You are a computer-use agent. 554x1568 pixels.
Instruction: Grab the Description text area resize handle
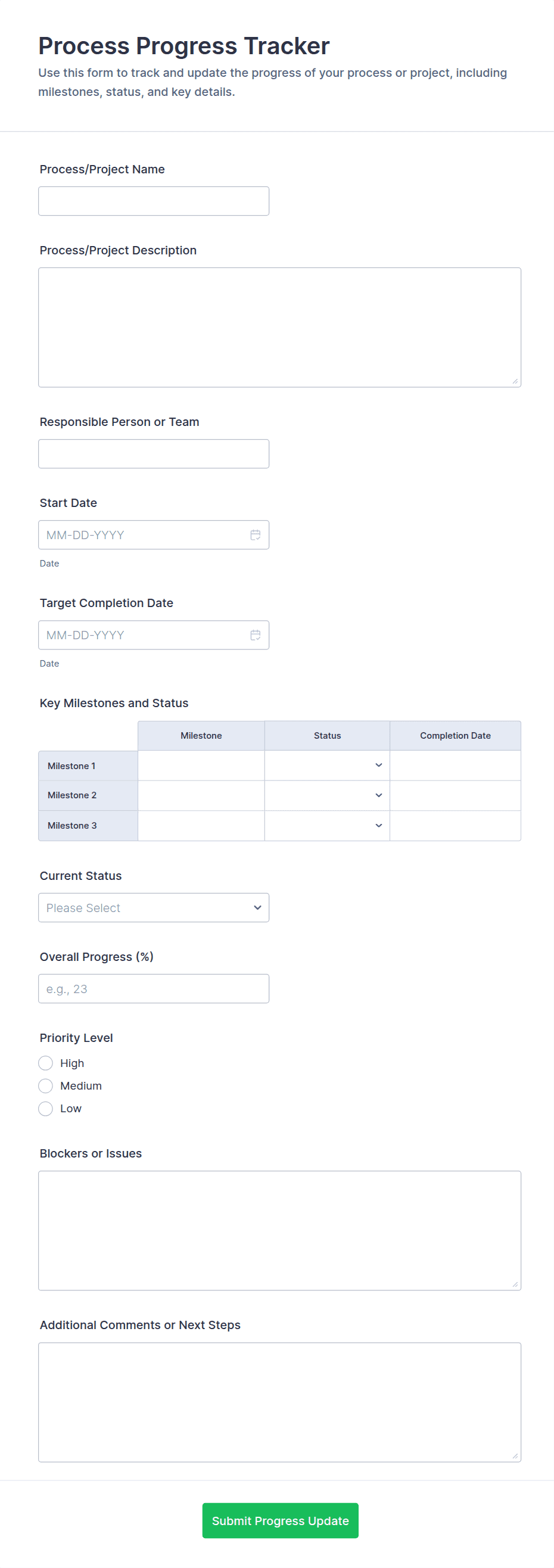click(x=515, y=381)
